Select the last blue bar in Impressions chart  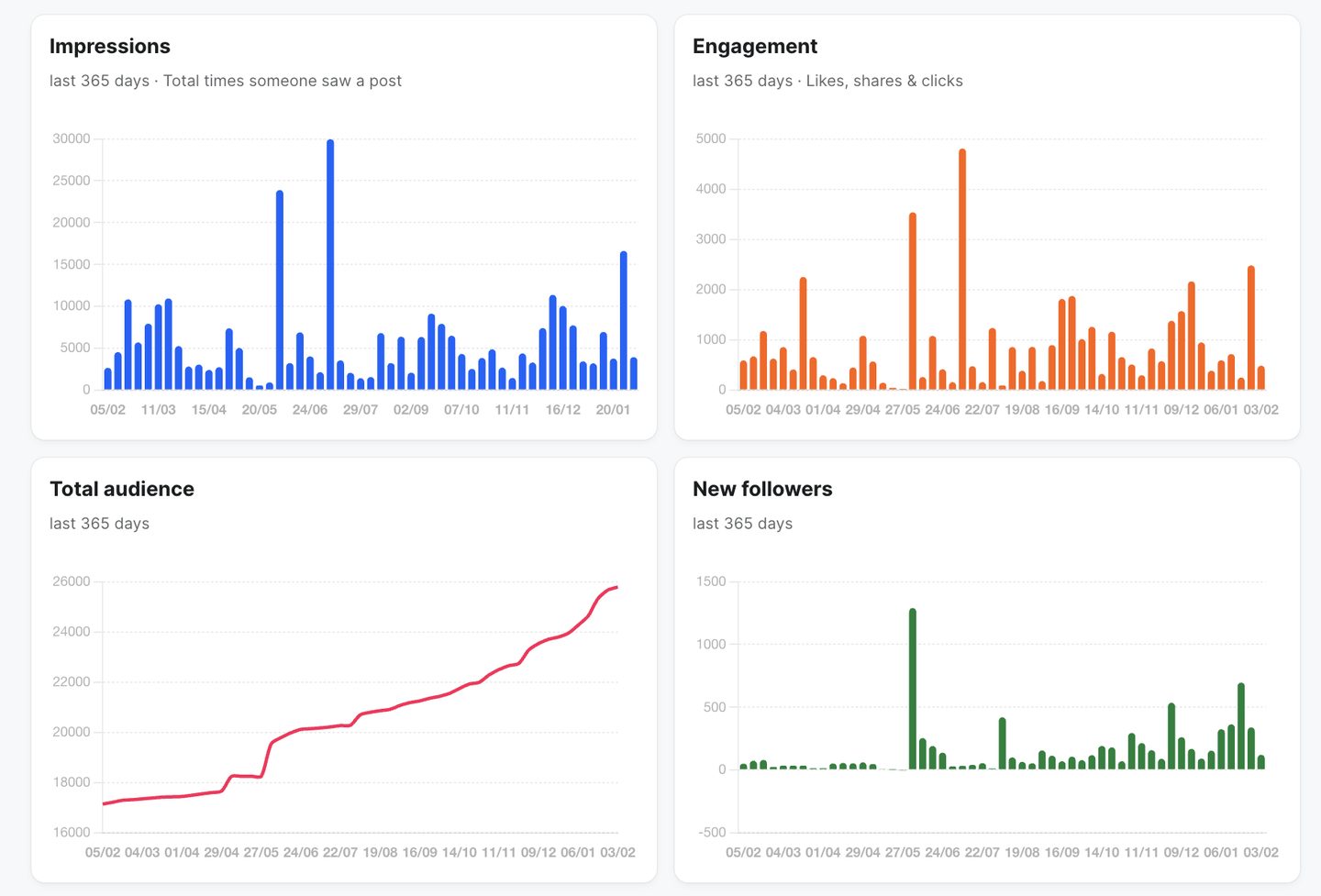[634, 373]
